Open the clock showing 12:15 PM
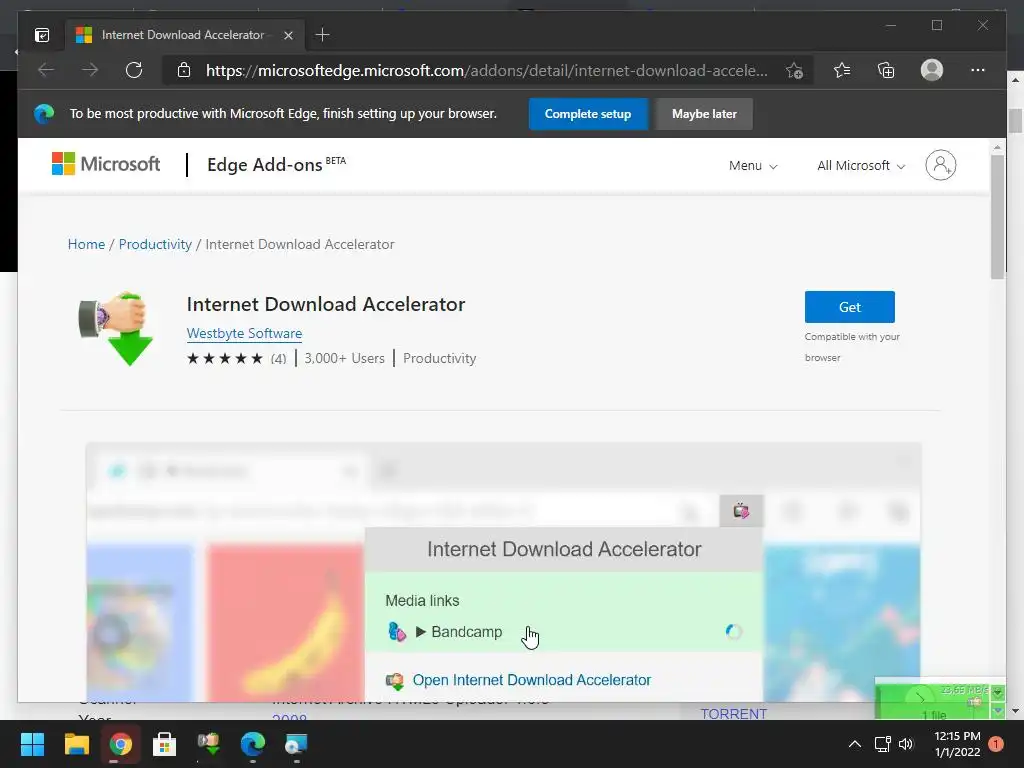The width and height of the screenshot is (1024, 768). coord(957,744)
